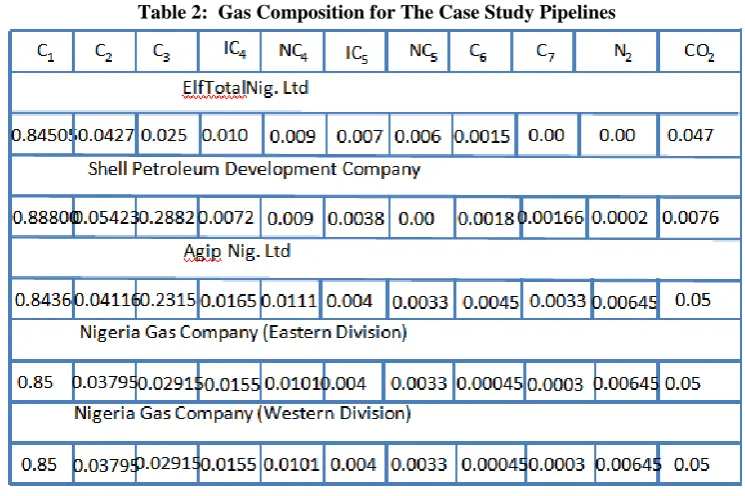Click the 0.8436 cell
745x496 pixels.
tap(43, 300)
